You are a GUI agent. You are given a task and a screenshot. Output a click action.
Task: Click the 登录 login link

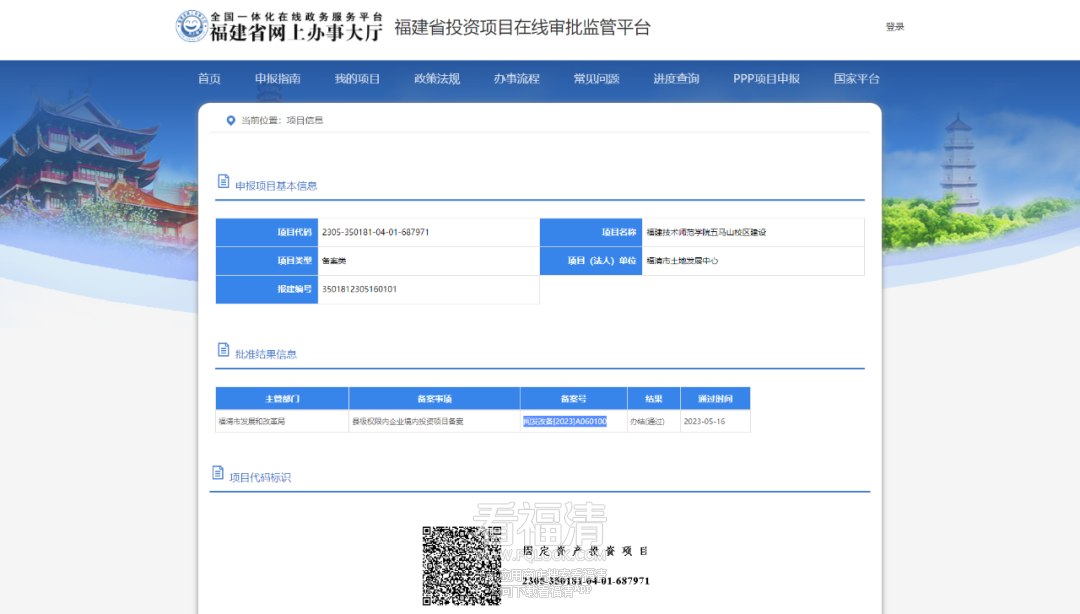coord(895,27)
